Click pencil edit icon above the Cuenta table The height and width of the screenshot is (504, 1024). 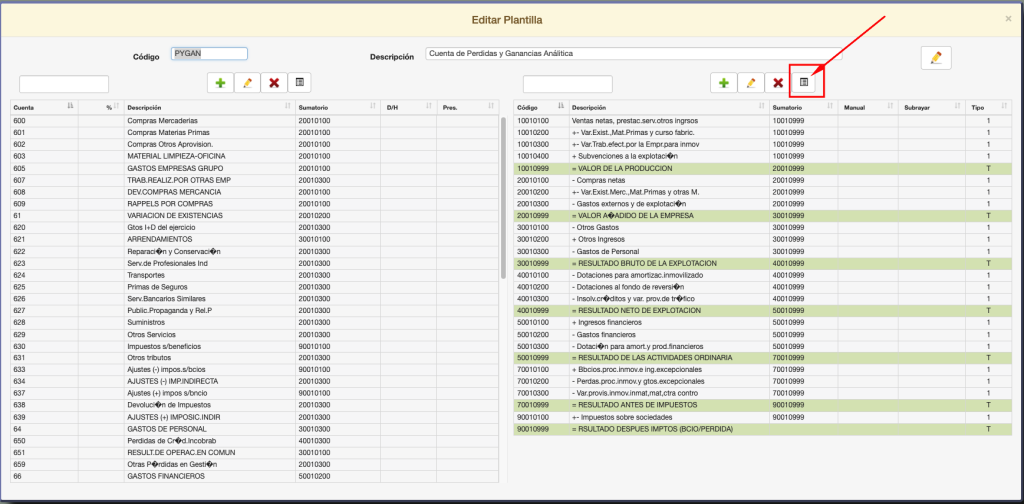tap(247, 83)
